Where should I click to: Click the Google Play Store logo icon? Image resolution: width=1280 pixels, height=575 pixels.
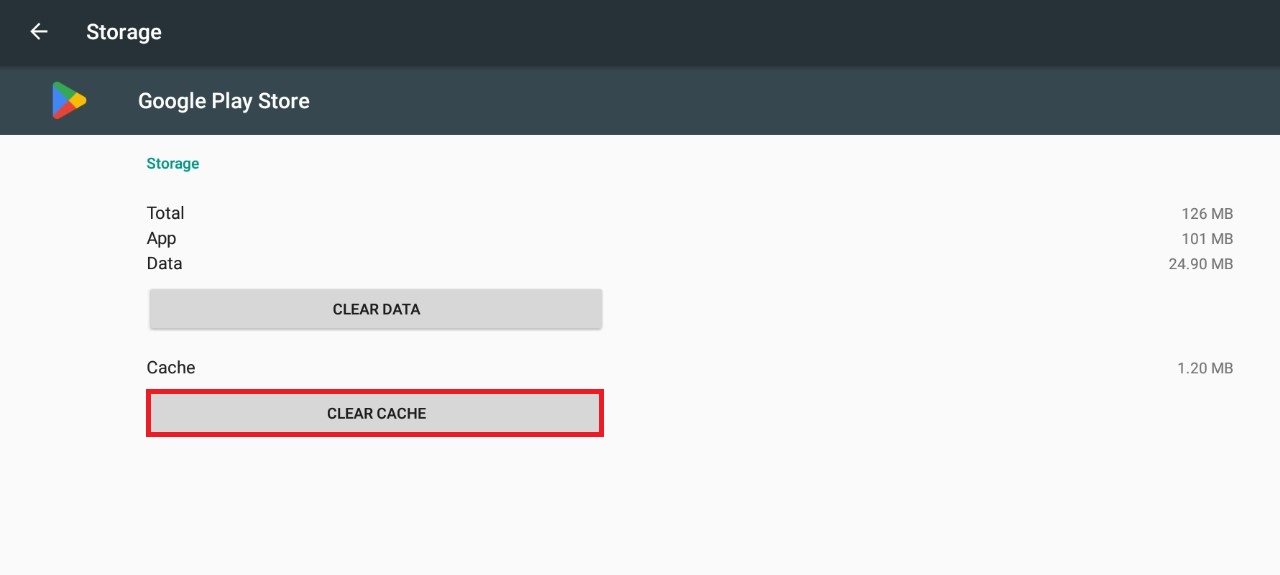pyautogui.click(x=69, y=101)
